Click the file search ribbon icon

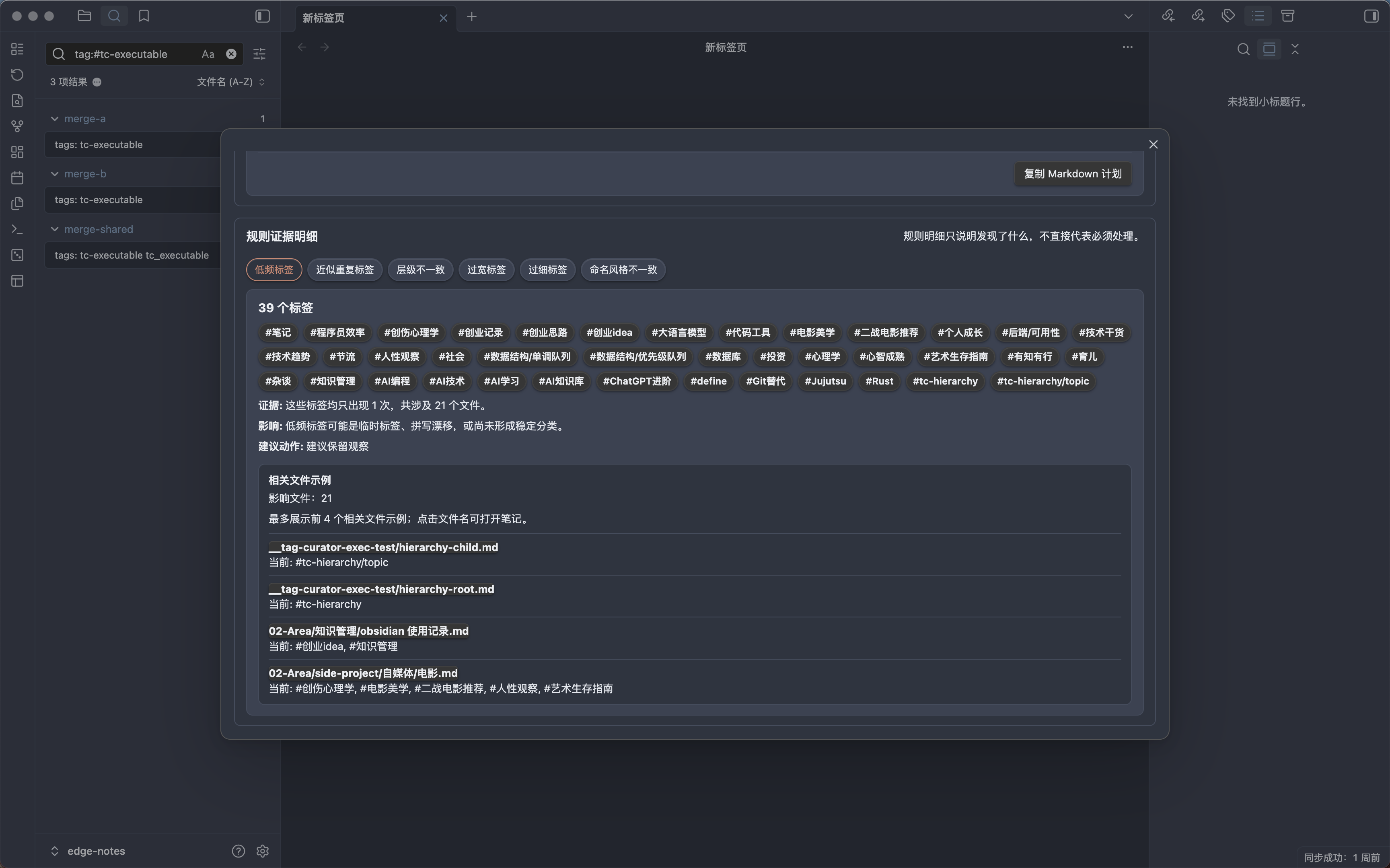point(17,101)
